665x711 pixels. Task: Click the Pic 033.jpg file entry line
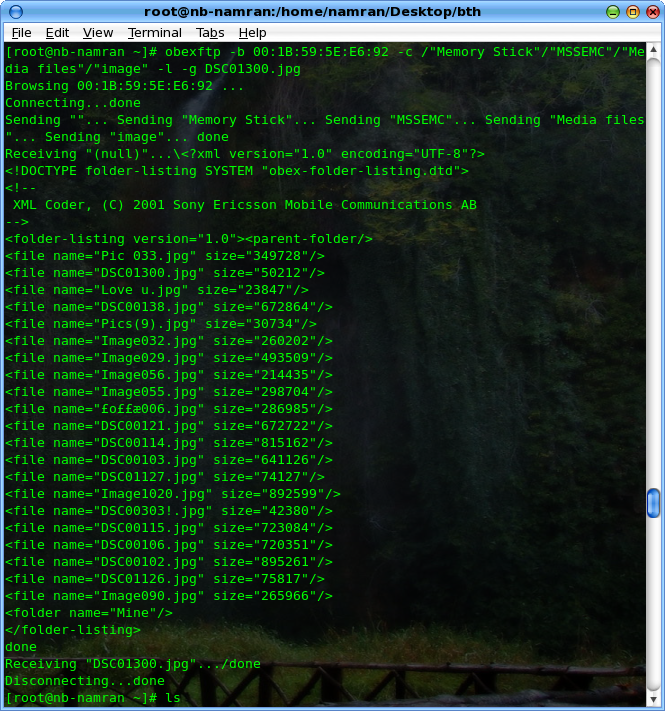pos(165,256)
